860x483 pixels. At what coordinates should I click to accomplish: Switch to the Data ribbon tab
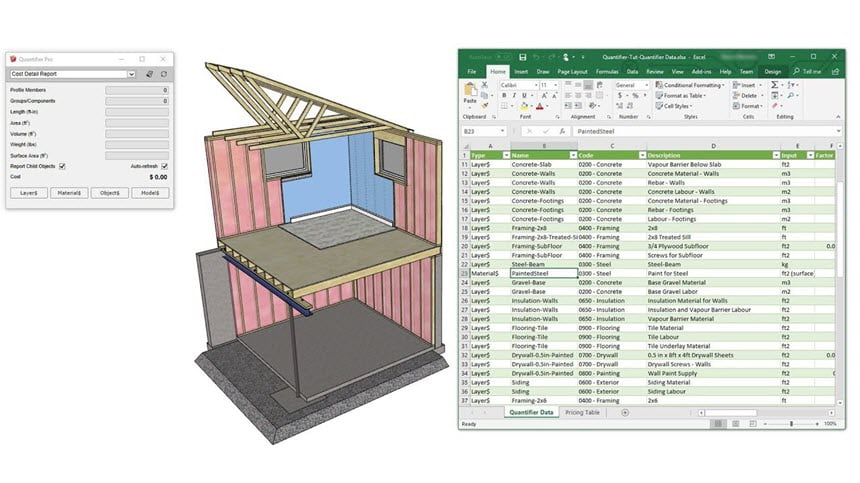632,72
